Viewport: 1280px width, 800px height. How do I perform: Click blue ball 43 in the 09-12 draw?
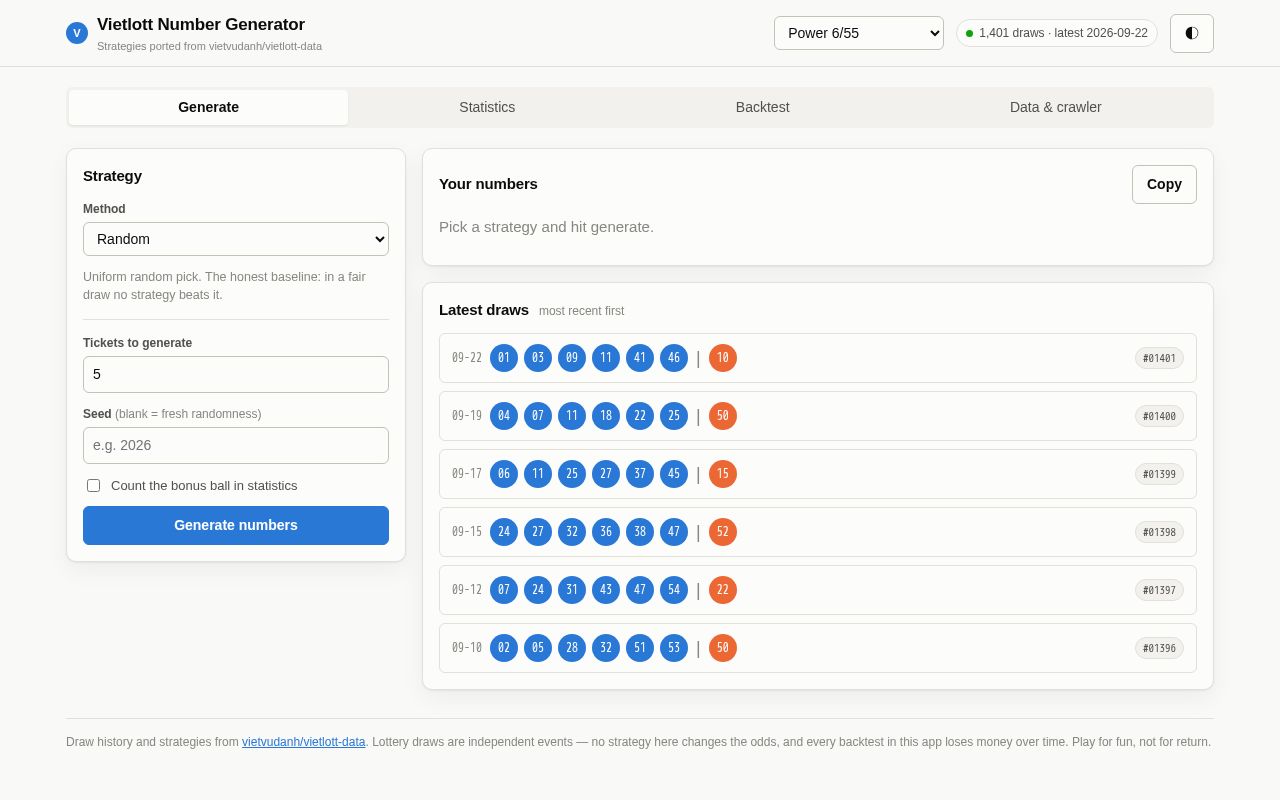(x=606, y=590)
